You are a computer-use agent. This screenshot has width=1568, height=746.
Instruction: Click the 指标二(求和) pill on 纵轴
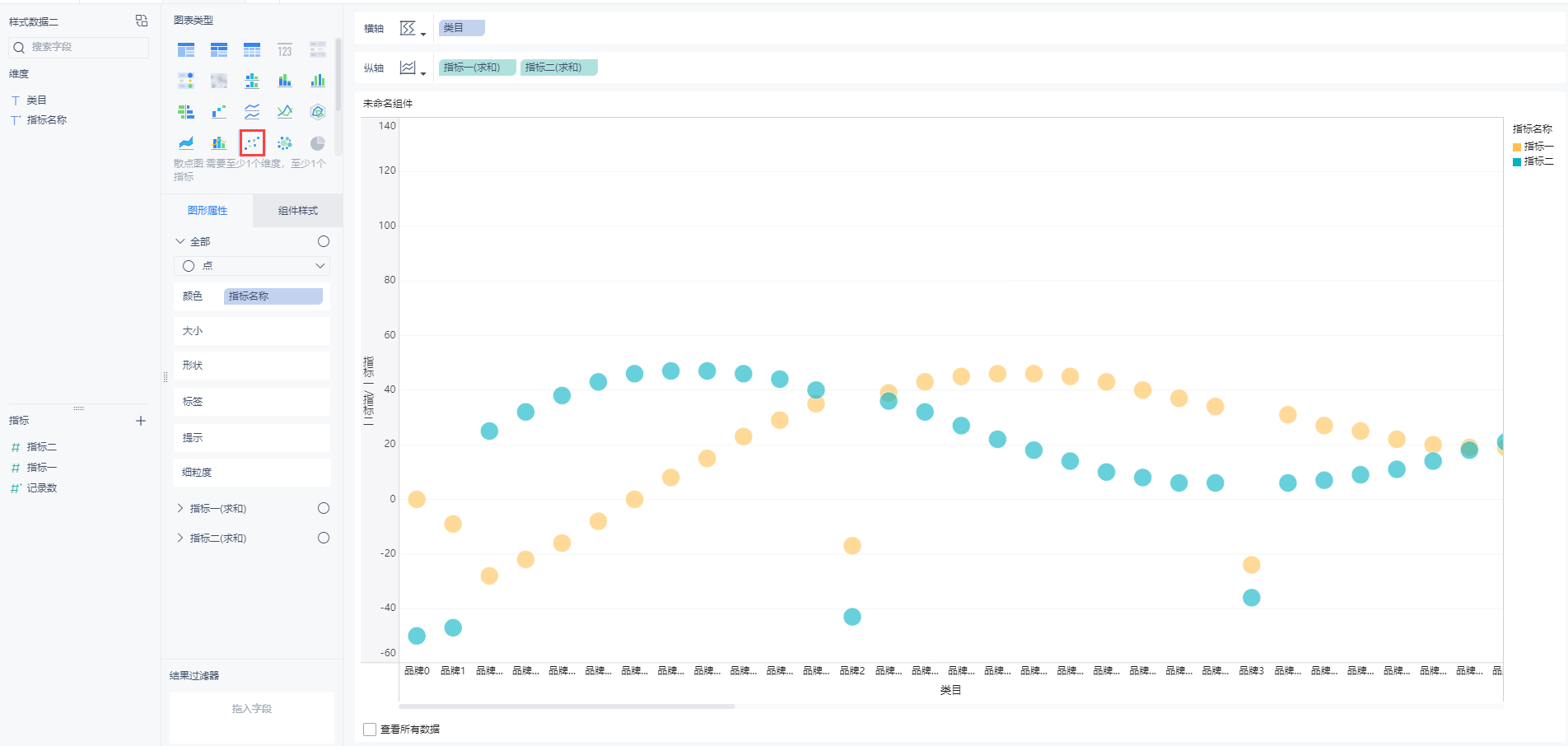click(558, 68)
